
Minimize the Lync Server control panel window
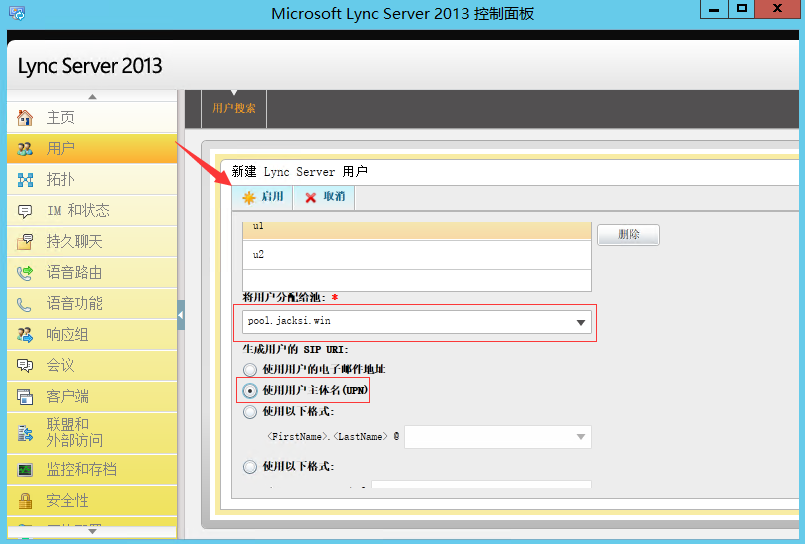pos(714,9)
